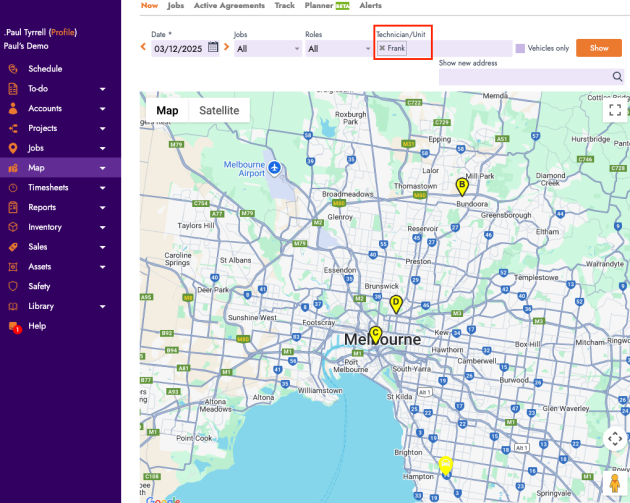Remove the Frank technician tag
The width and height of the screenshot is (630, 503).
click(x=382, y=48)
